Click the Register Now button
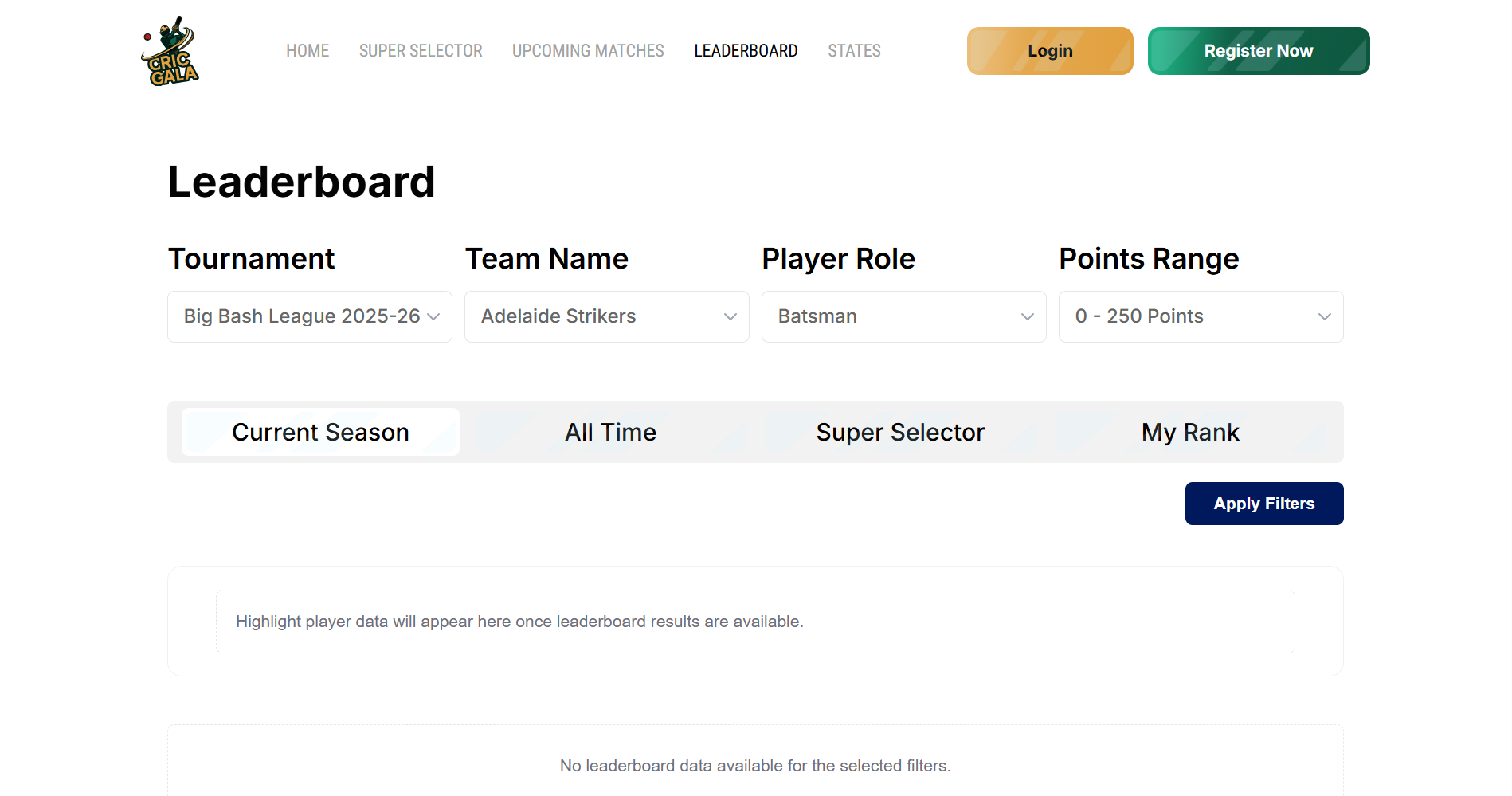This screenshot has height=796, width=1512. point(1258,51)
